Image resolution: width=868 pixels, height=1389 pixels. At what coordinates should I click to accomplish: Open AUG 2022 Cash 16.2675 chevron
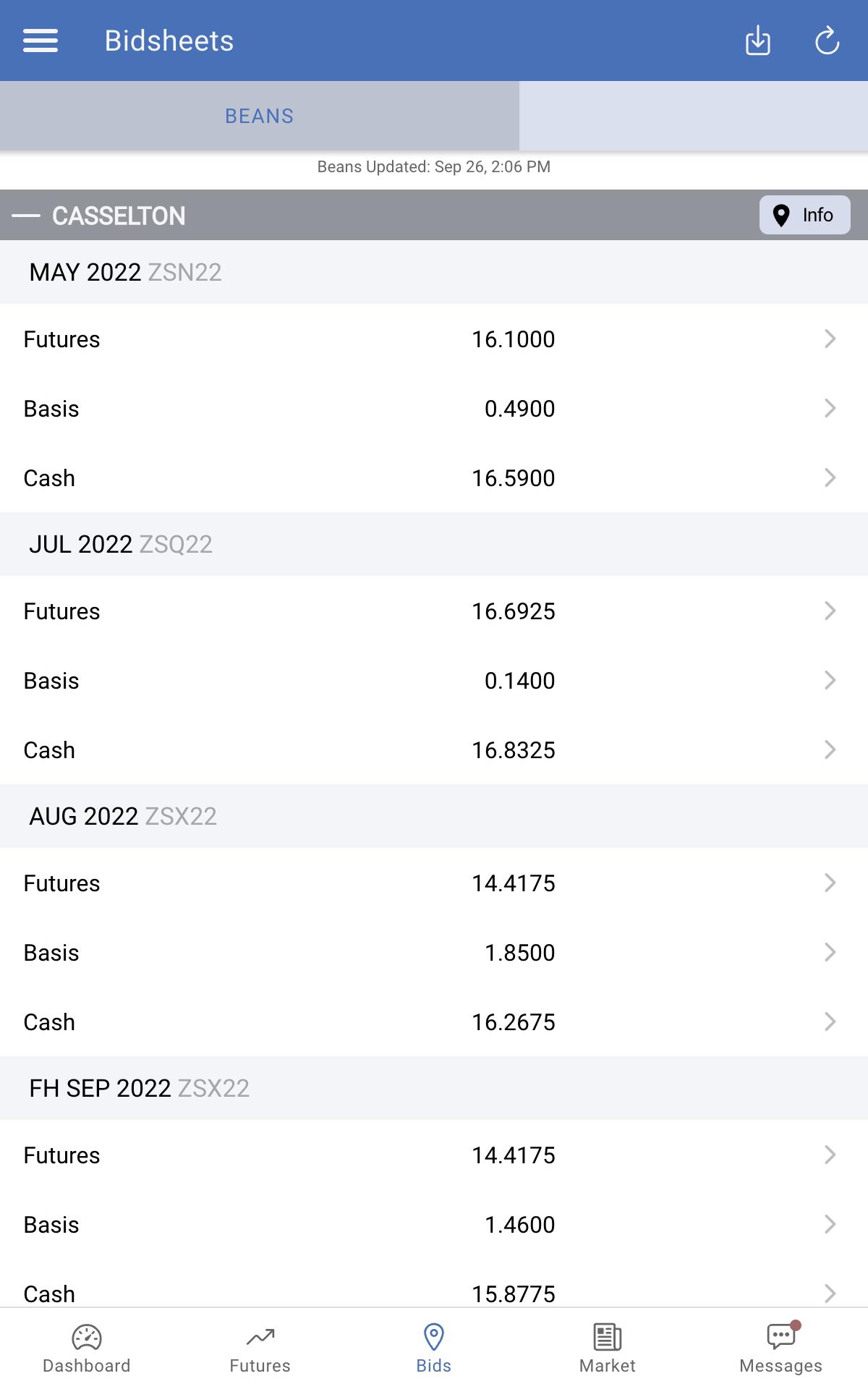click(x=830, y=1021)
